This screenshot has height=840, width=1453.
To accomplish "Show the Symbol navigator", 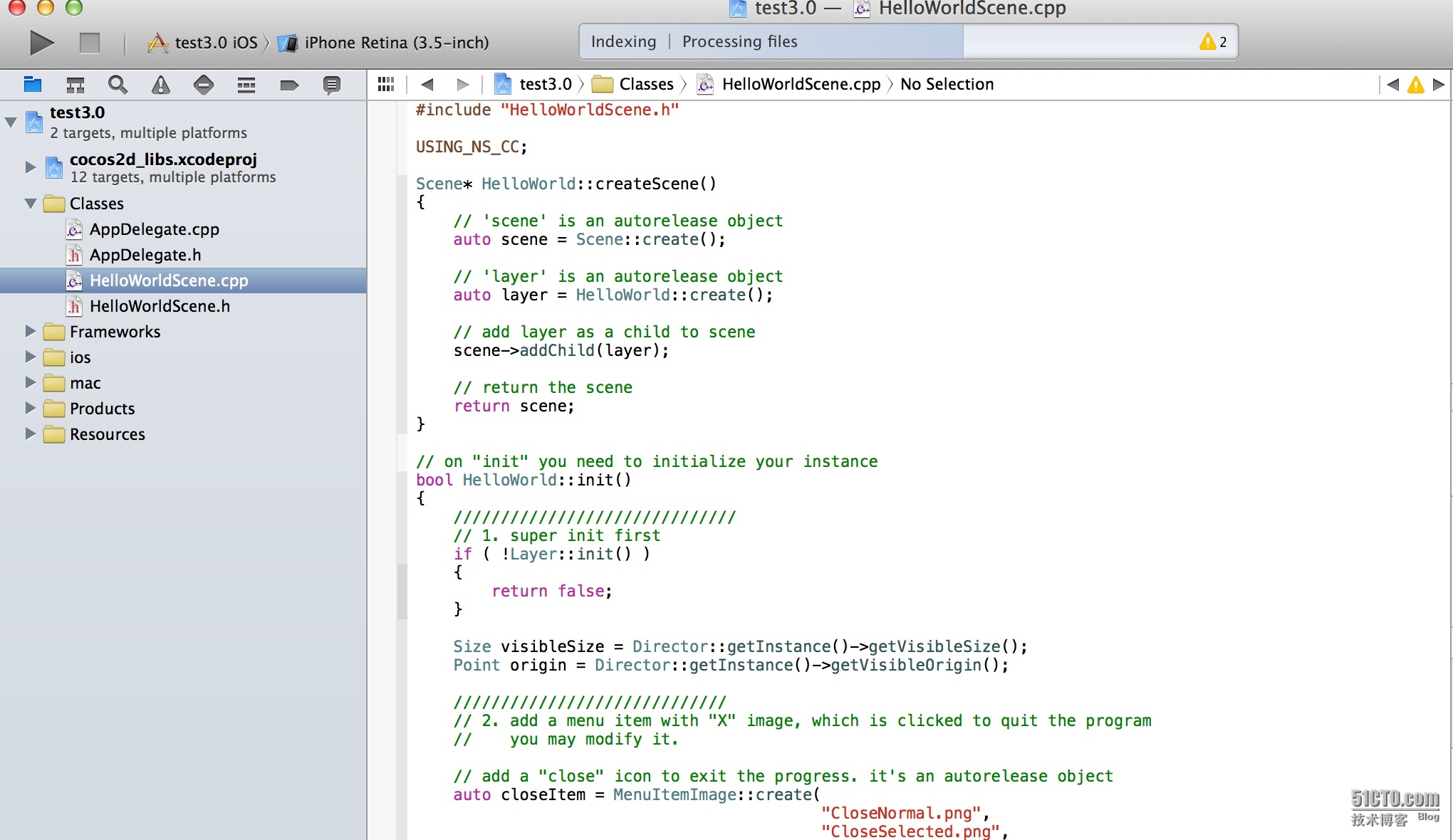I will tap(75, 85).
